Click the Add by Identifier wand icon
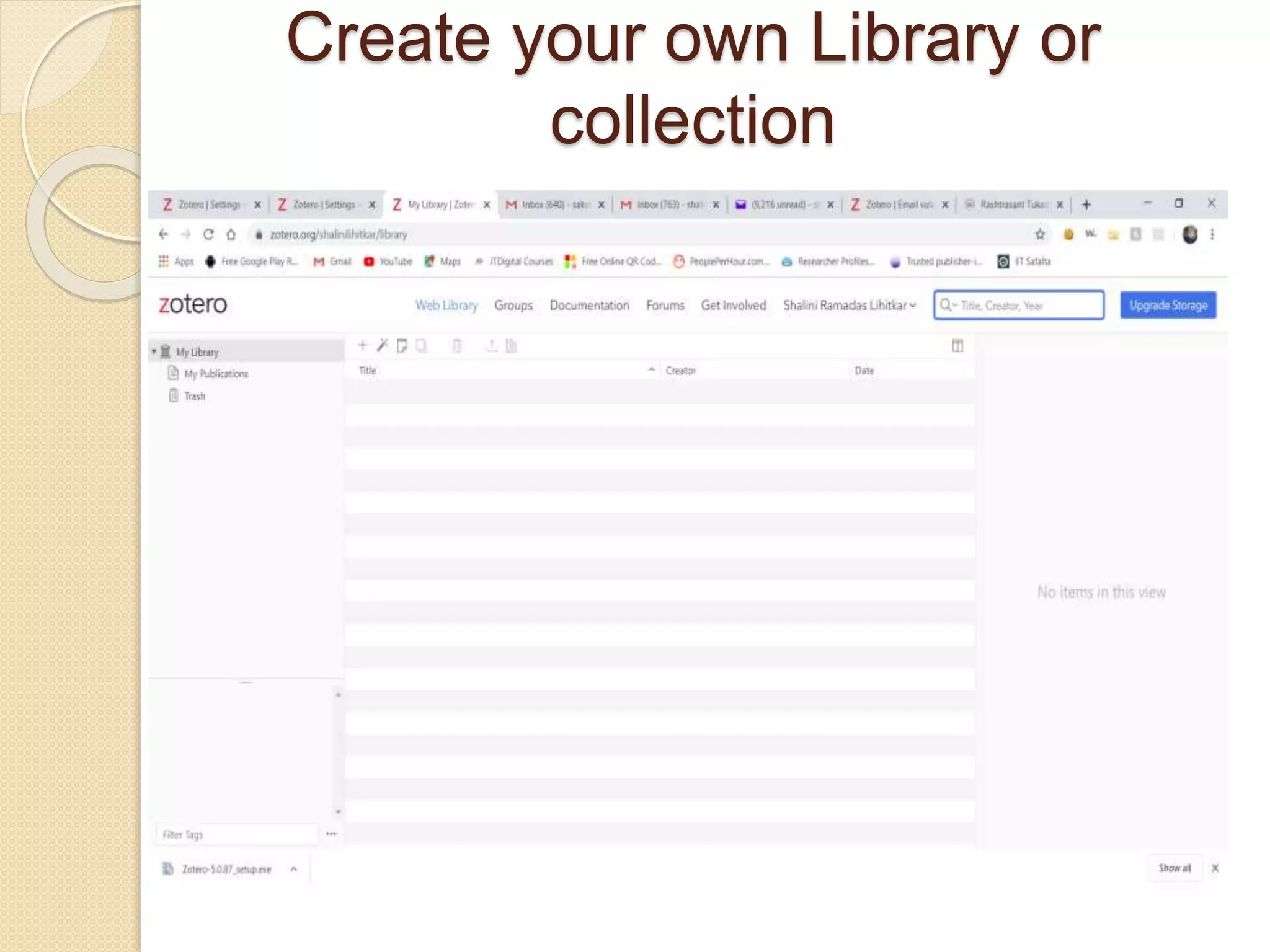The image size is (1270, 952). pos(382,346)
